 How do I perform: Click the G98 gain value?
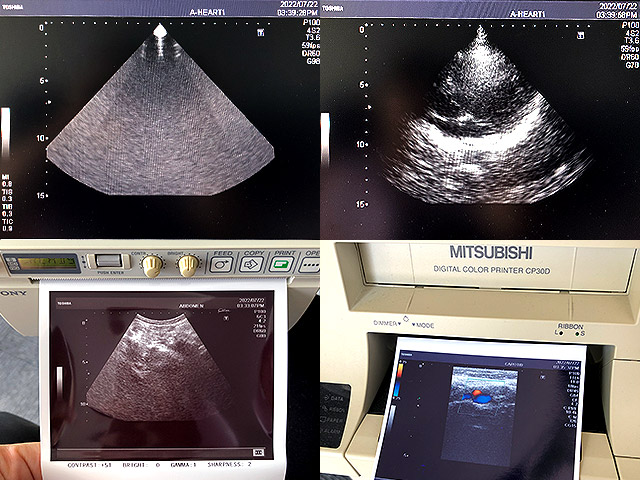tap(313, 61)
